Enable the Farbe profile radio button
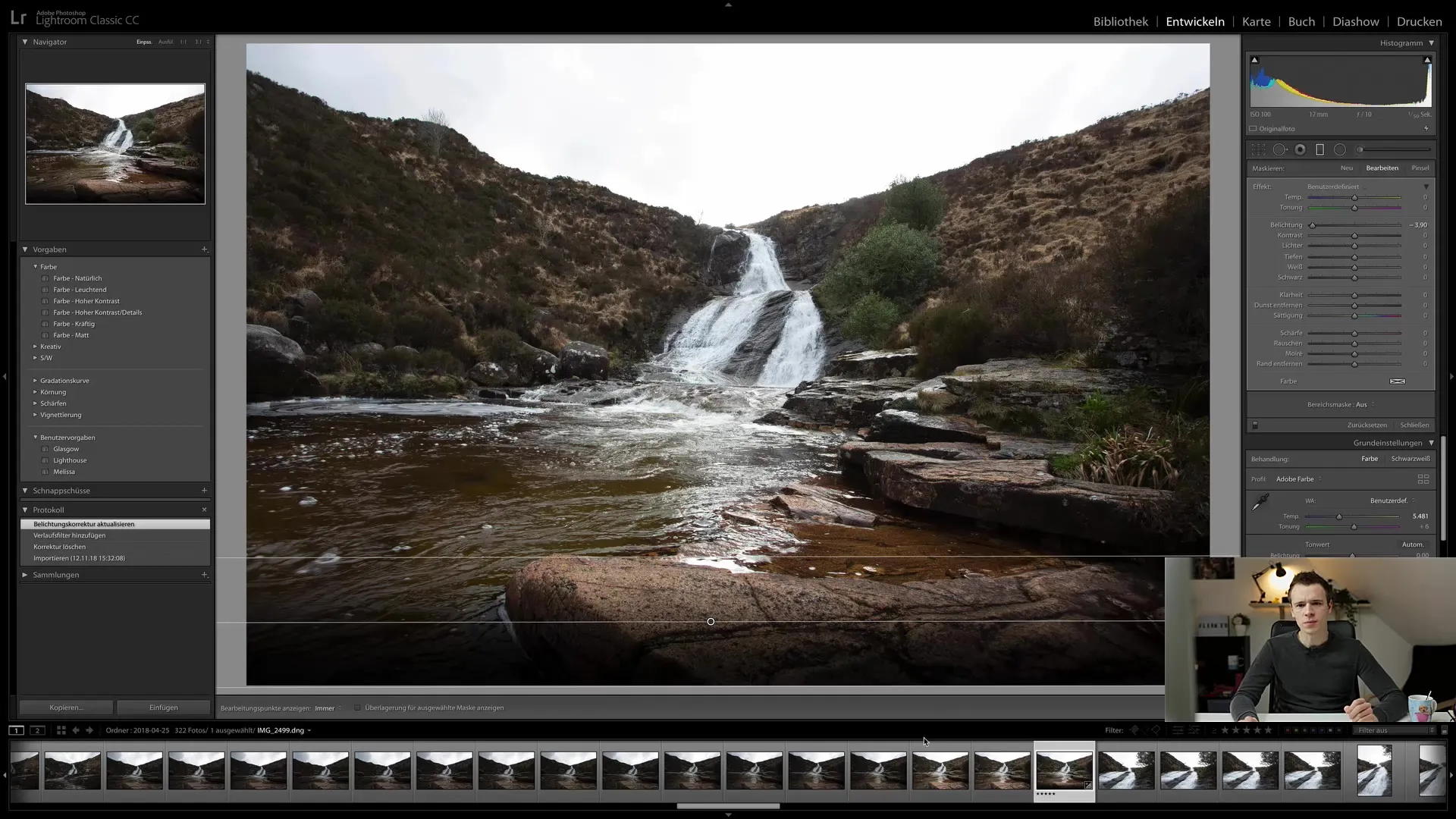The image size is (1456, 819). point(1369,458)
